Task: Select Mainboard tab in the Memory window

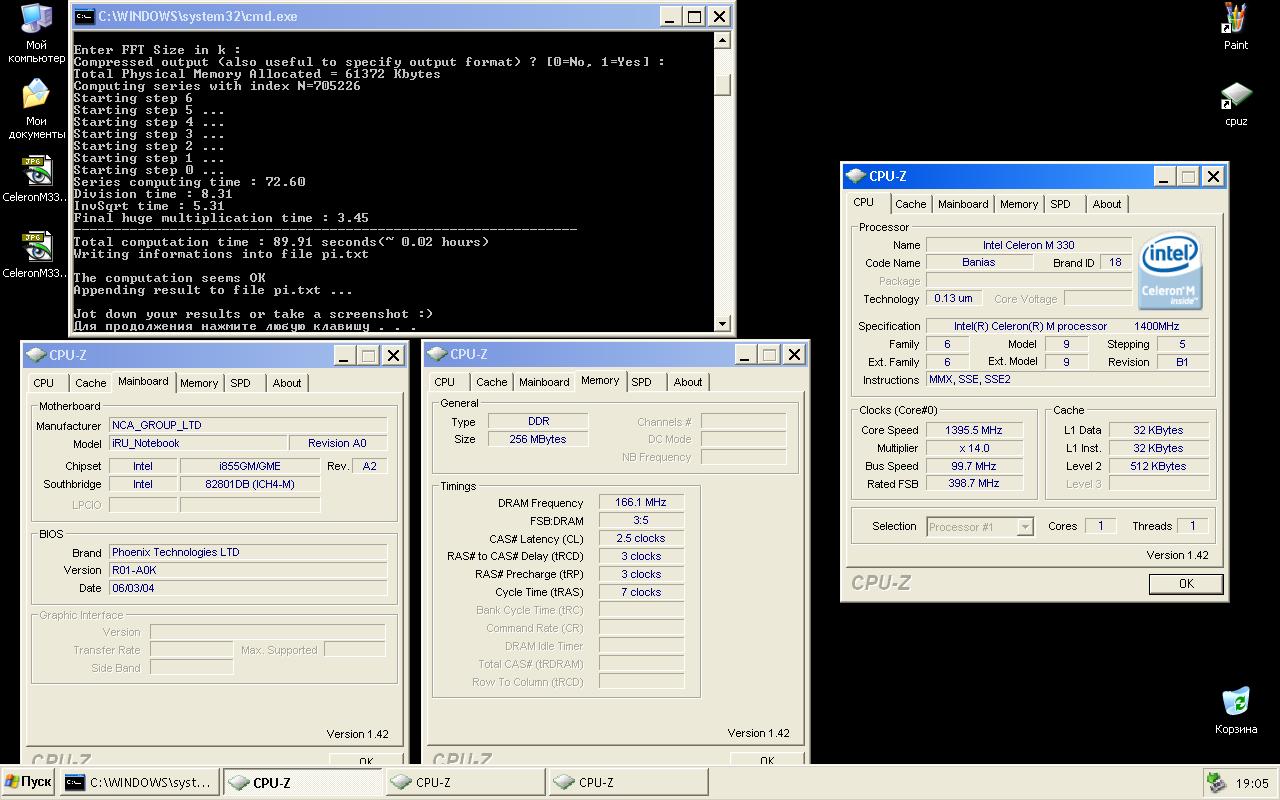Action: 544,382
